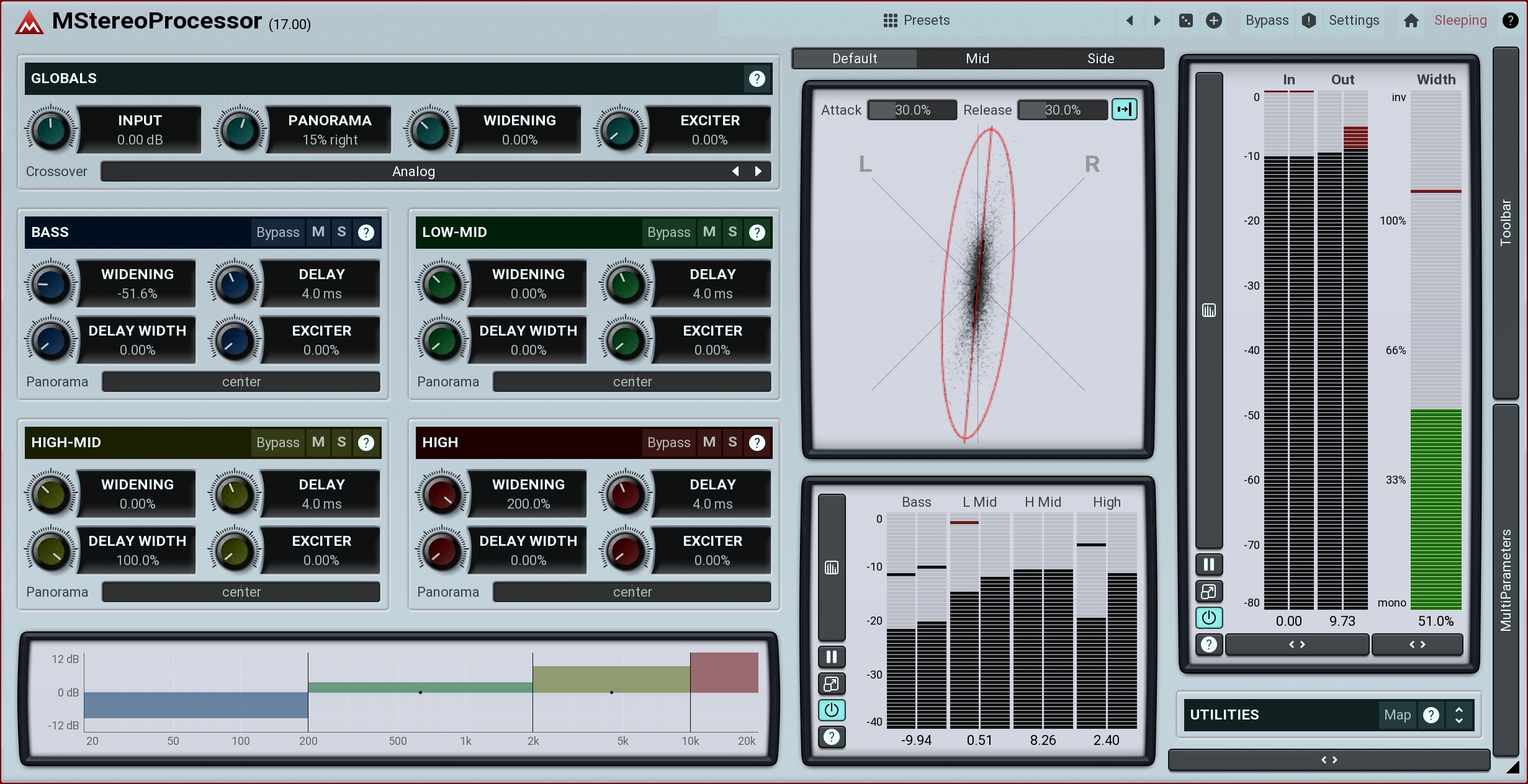The image size is (1528, 784).
Task: Click the Settings button
Action: point(1354,20)
